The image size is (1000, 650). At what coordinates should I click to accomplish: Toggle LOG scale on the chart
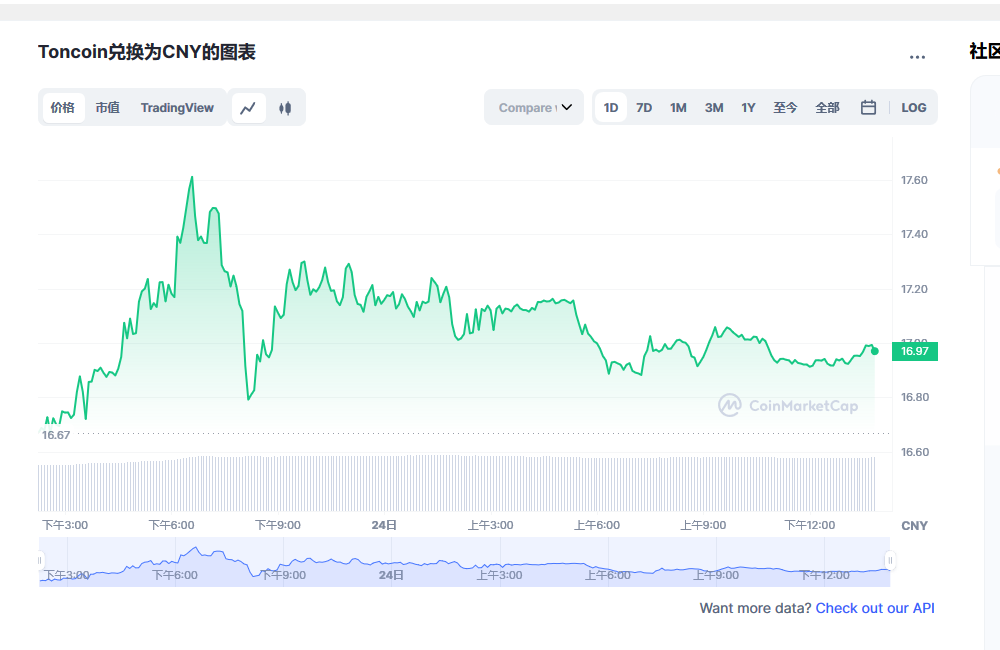(x=913, y=108)
